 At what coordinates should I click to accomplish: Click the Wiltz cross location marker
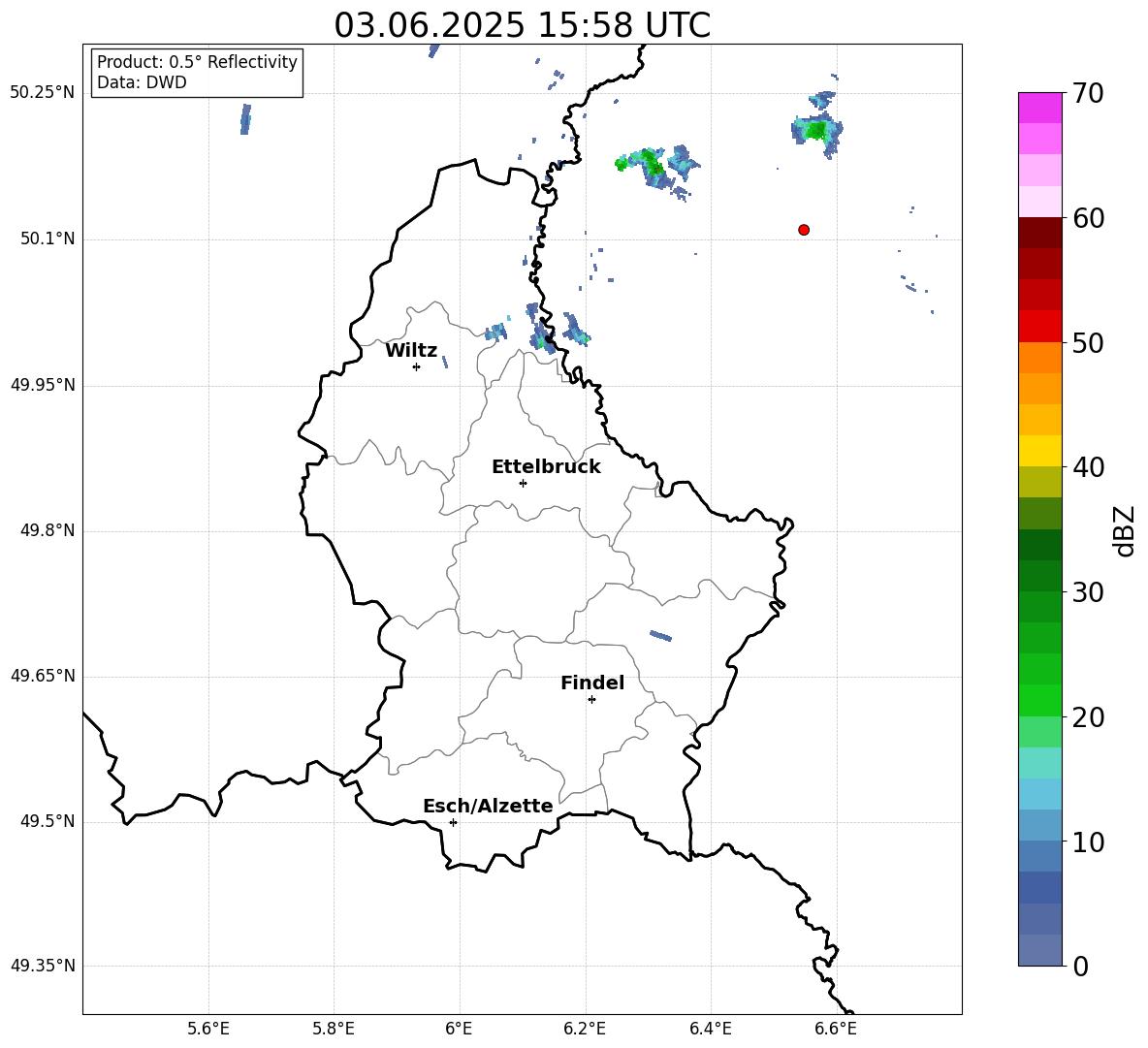(x=417, y=366)
